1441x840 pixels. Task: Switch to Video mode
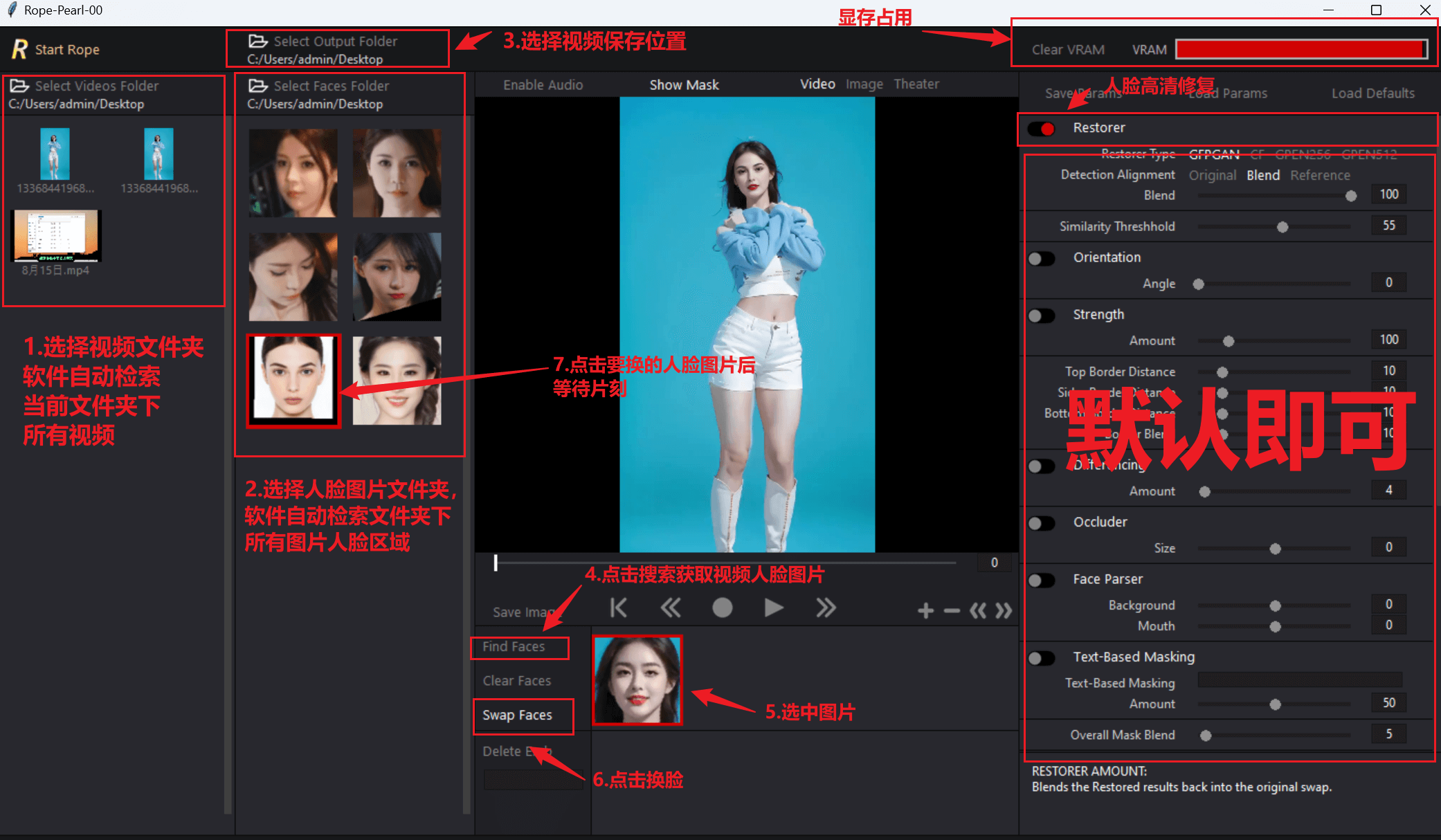click(817, 84)
